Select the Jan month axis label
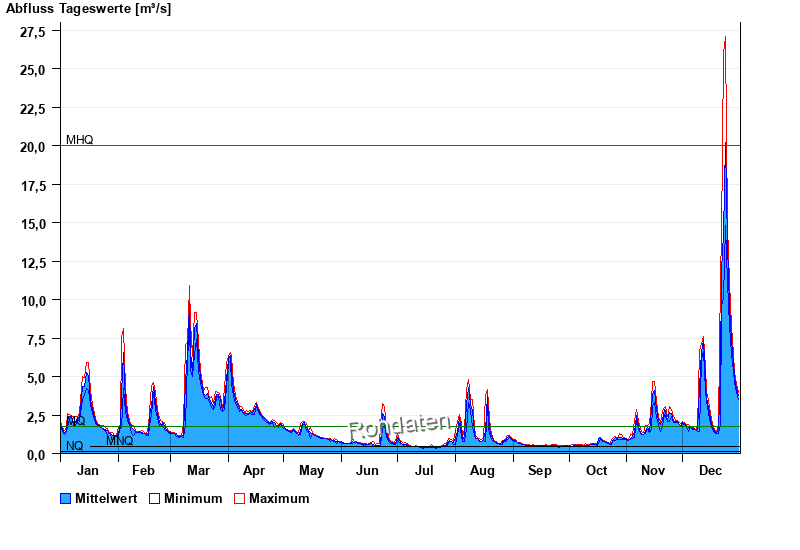The width and height of the screenshot is (800, 550). (88, 471)
